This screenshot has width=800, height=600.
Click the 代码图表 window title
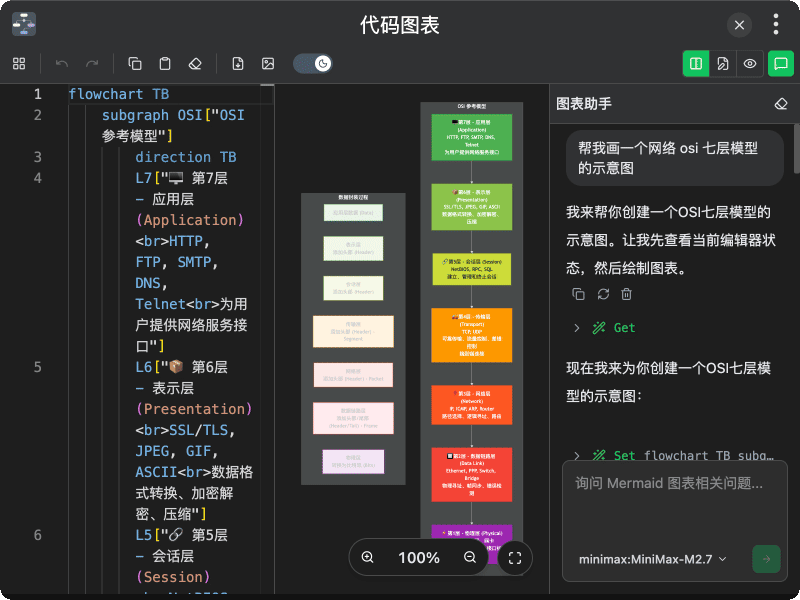399,24
